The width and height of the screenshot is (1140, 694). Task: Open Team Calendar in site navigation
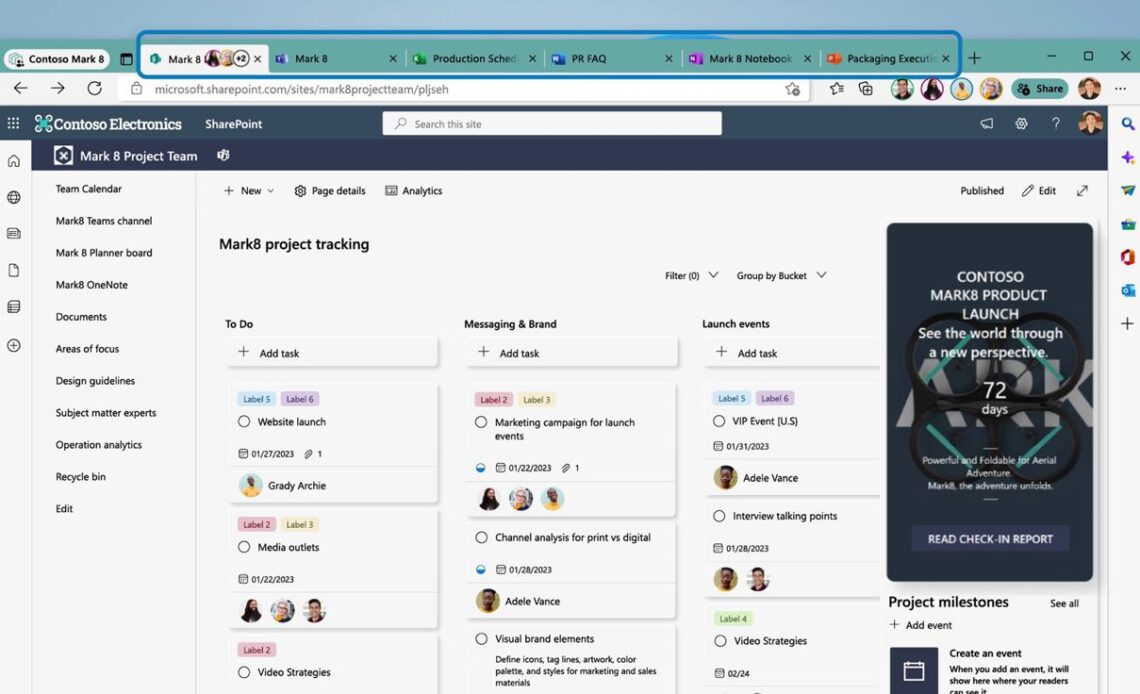click(x=89, y=189)
